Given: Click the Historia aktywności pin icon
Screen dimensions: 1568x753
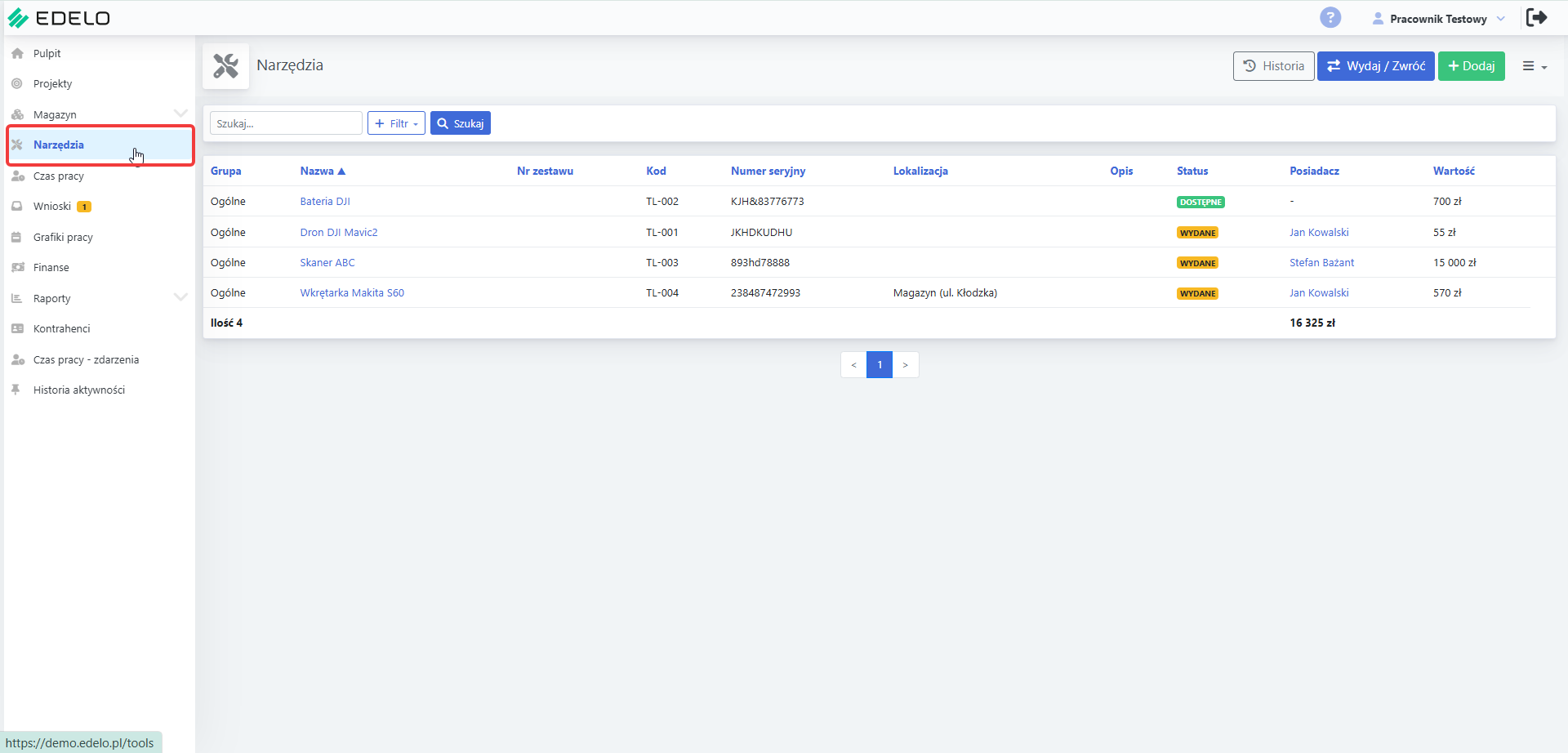Looking at the screenshot, I should 16,390.
